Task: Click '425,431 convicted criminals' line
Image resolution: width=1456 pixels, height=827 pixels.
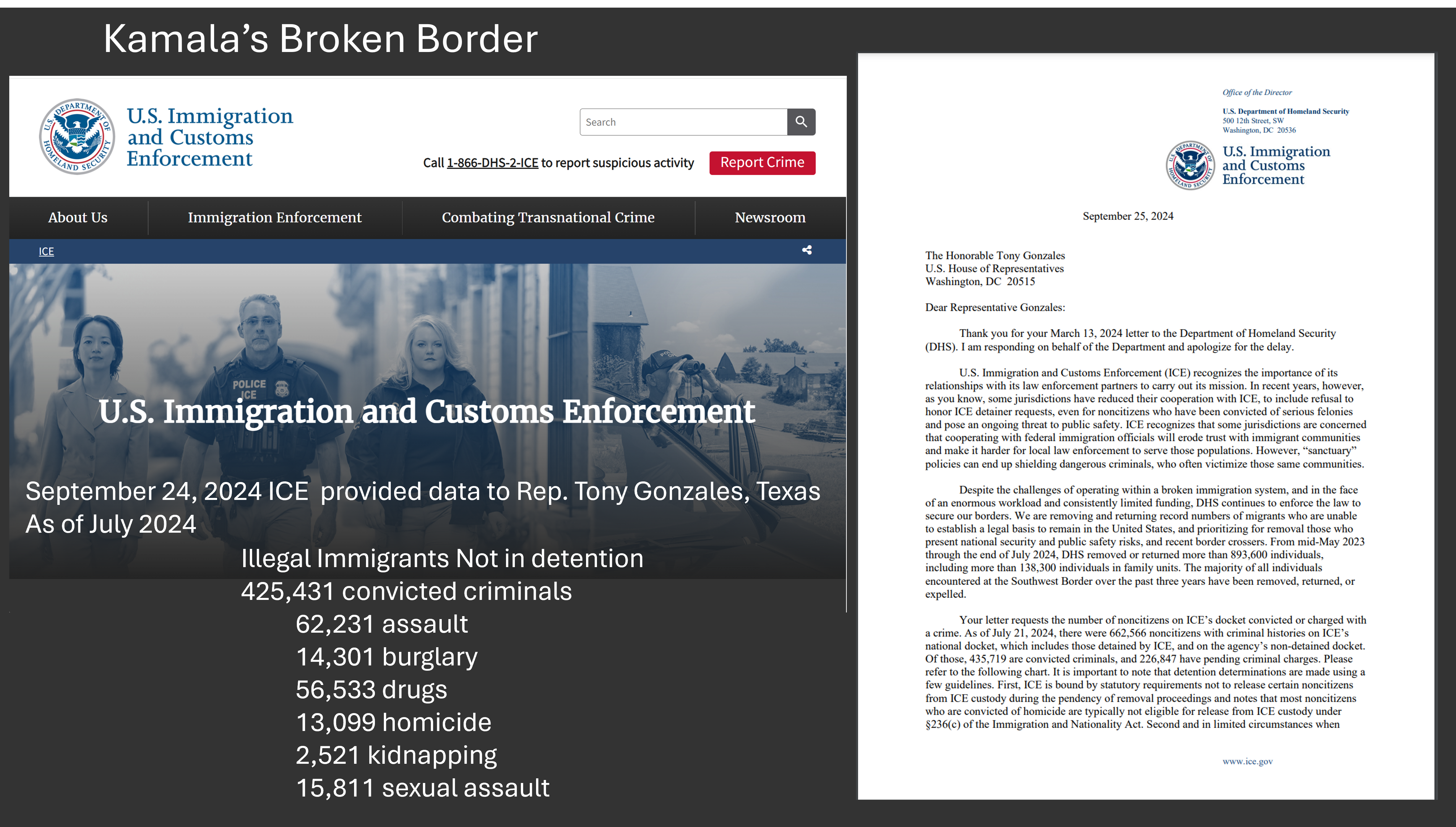Action: click(x=406, y=591)
